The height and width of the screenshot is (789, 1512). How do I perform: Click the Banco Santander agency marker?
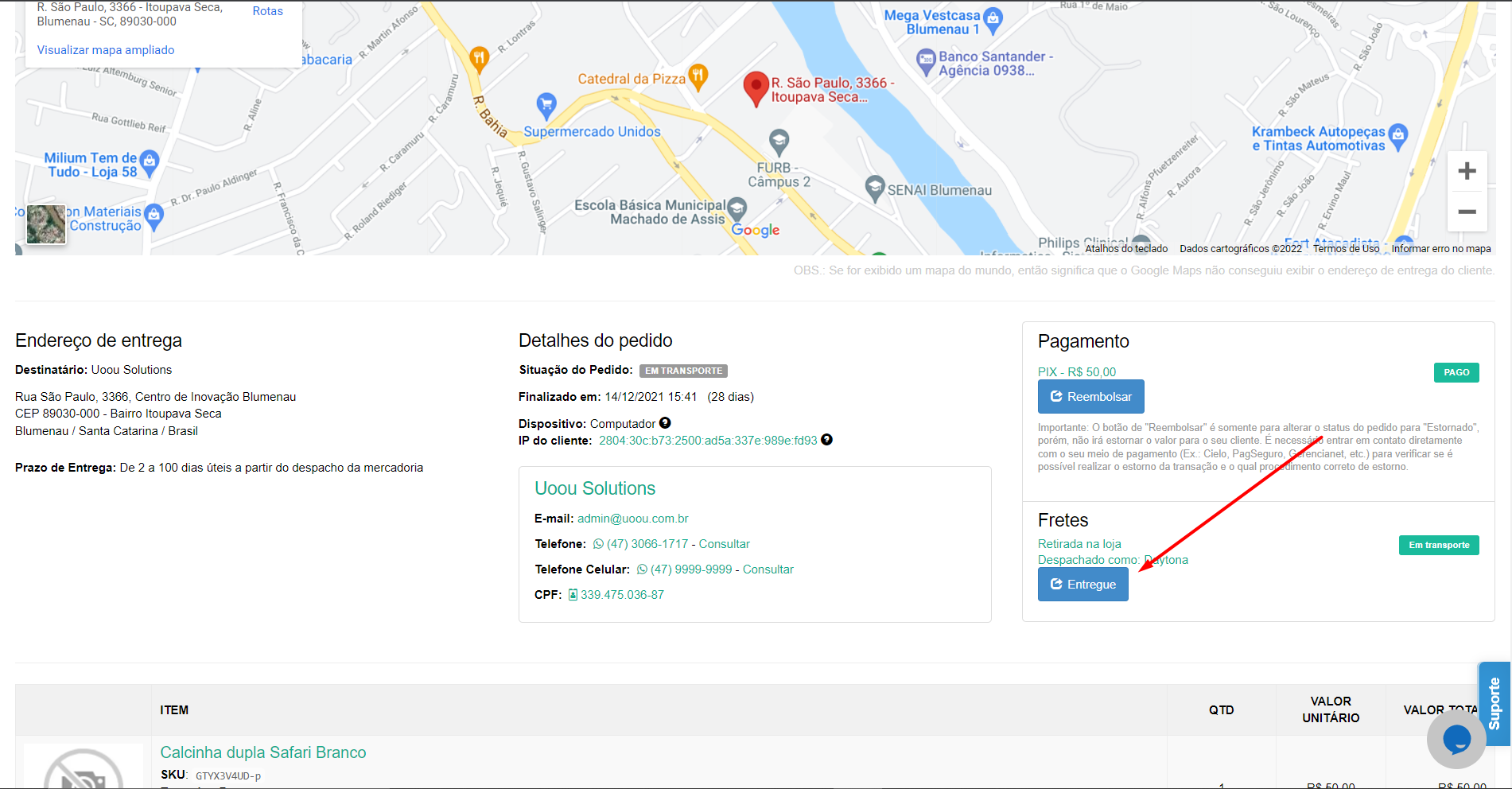926,61
